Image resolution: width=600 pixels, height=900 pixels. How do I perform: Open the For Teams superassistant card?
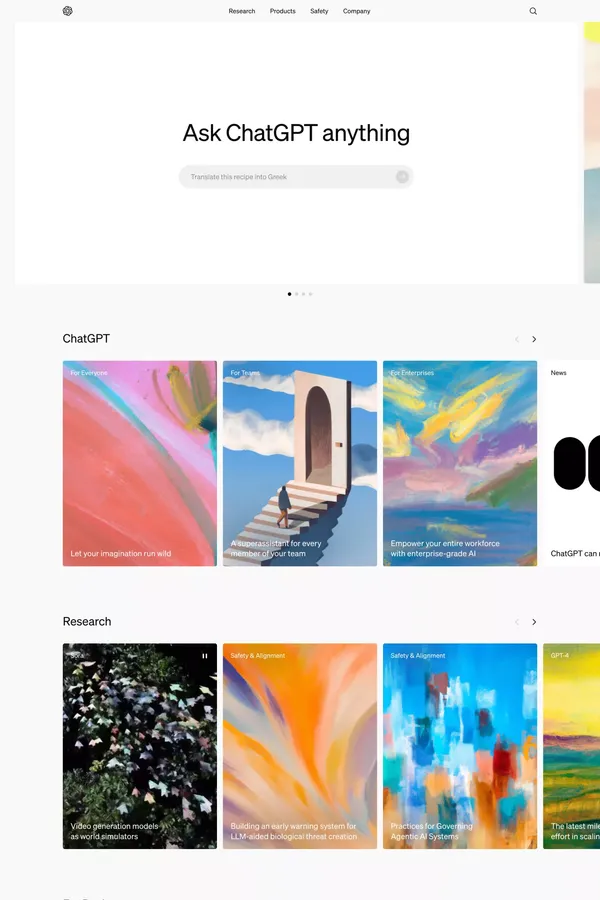(x=300, y=463)
